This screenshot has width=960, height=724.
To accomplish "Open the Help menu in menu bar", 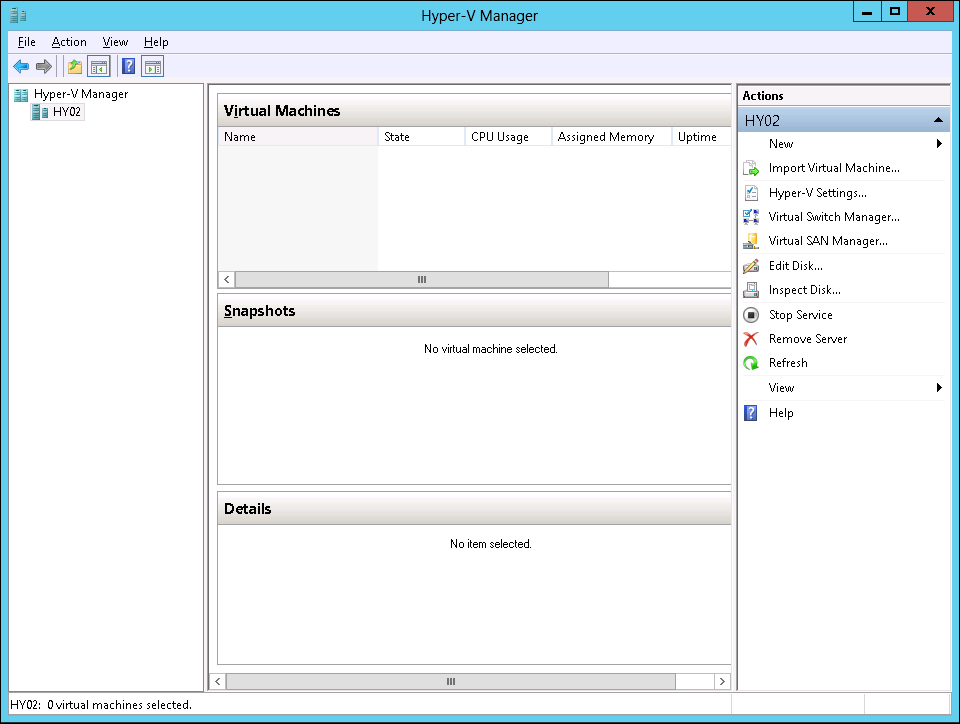I will click(x=156, y=42).
